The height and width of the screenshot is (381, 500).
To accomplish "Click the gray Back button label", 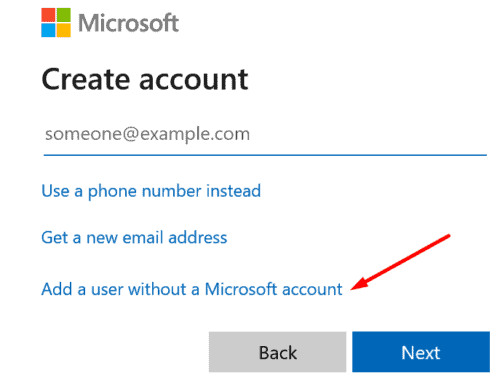I will pyautogui.click(x=278, y=353).
